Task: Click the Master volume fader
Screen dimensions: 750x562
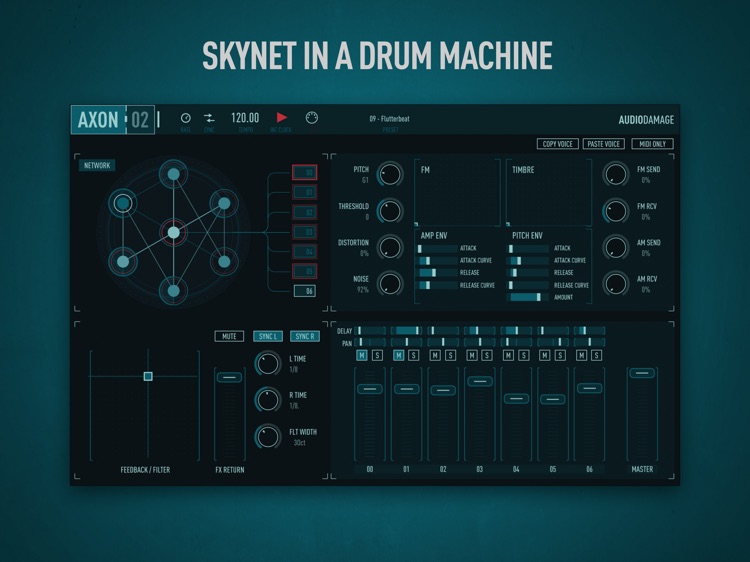Action: click(642, 374)
